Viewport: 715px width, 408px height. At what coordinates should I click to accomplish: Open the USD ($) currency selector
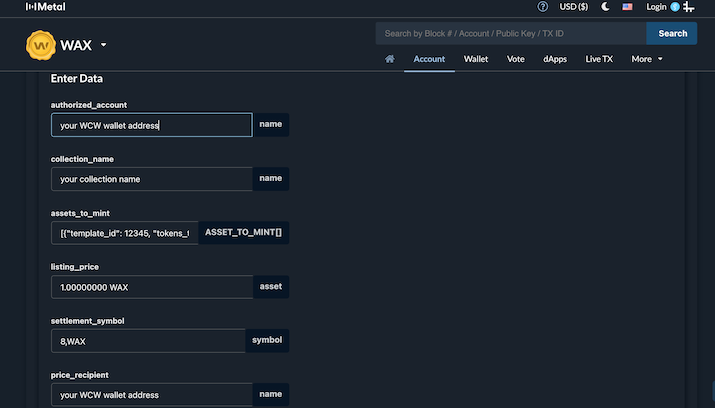pos(574,7)
